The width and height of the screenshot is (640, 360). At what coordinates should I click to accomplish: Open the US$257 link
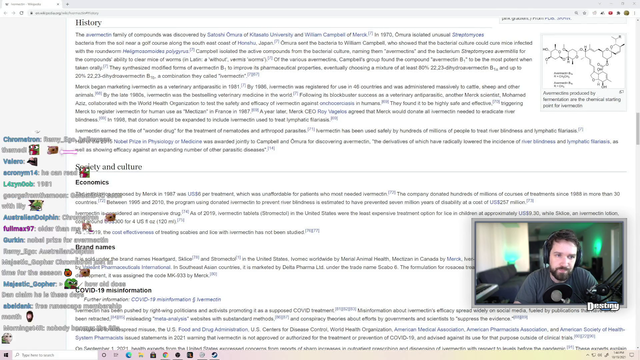click(500, 202)
